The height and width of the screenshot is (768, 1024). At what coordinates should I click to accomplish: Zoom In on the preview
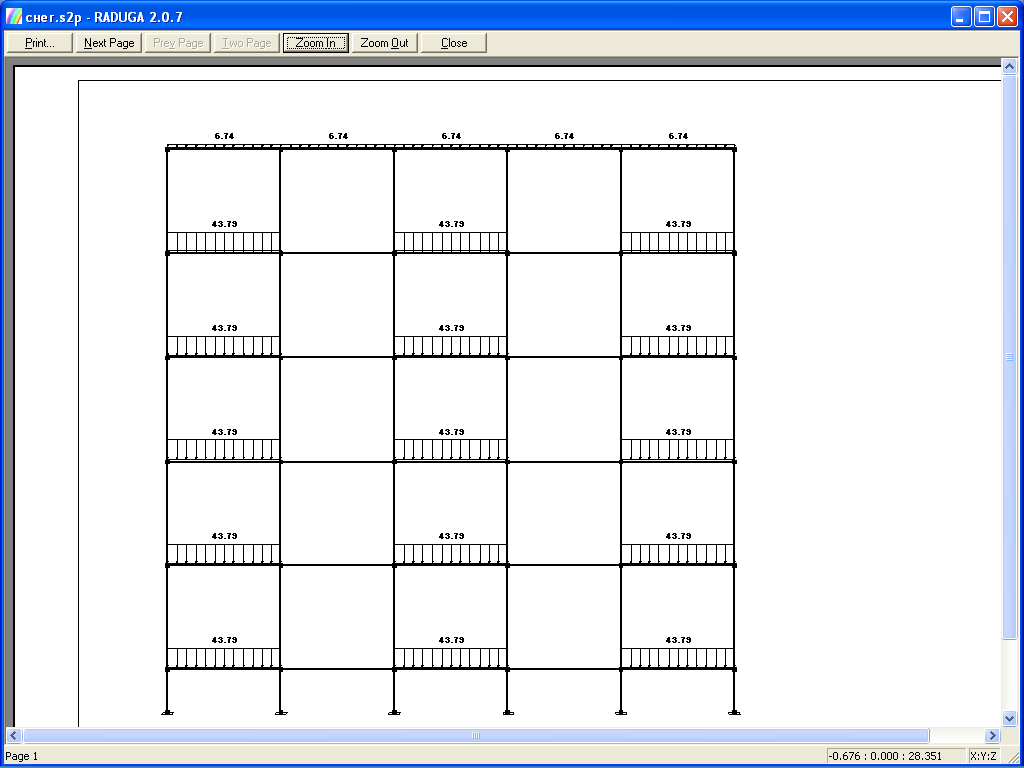(x=315, y=43)
